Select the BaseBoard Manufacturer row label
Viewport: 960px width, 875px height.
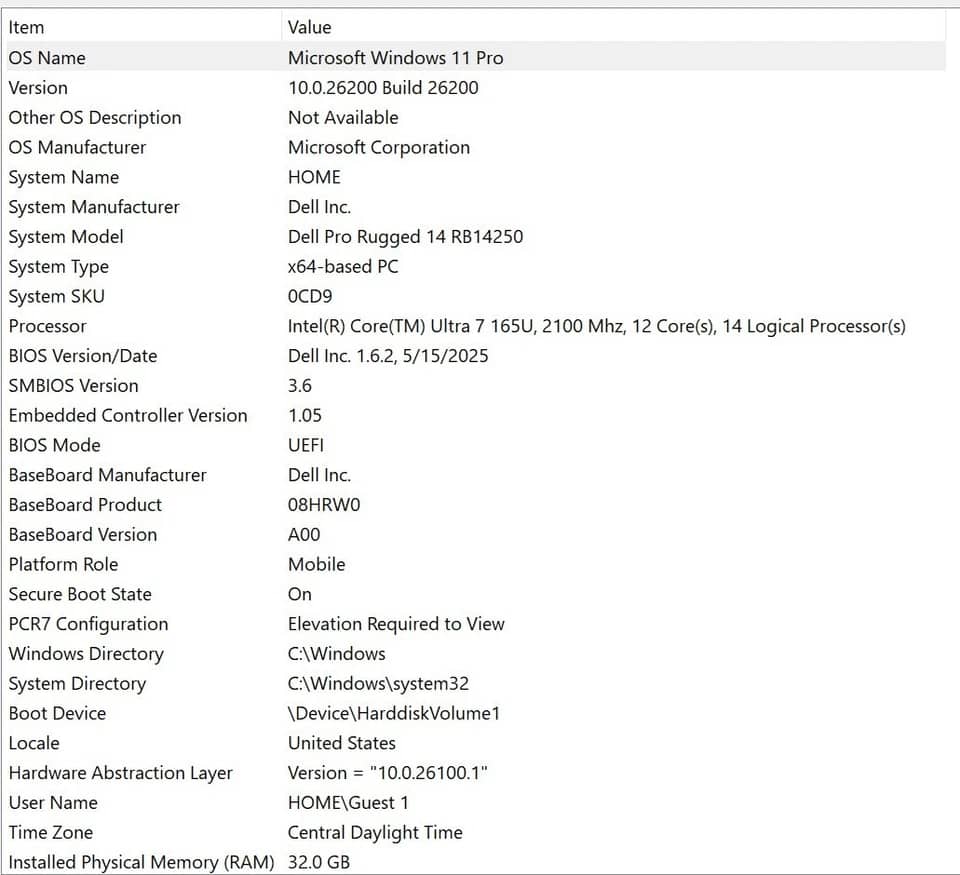tap(107, 475)
